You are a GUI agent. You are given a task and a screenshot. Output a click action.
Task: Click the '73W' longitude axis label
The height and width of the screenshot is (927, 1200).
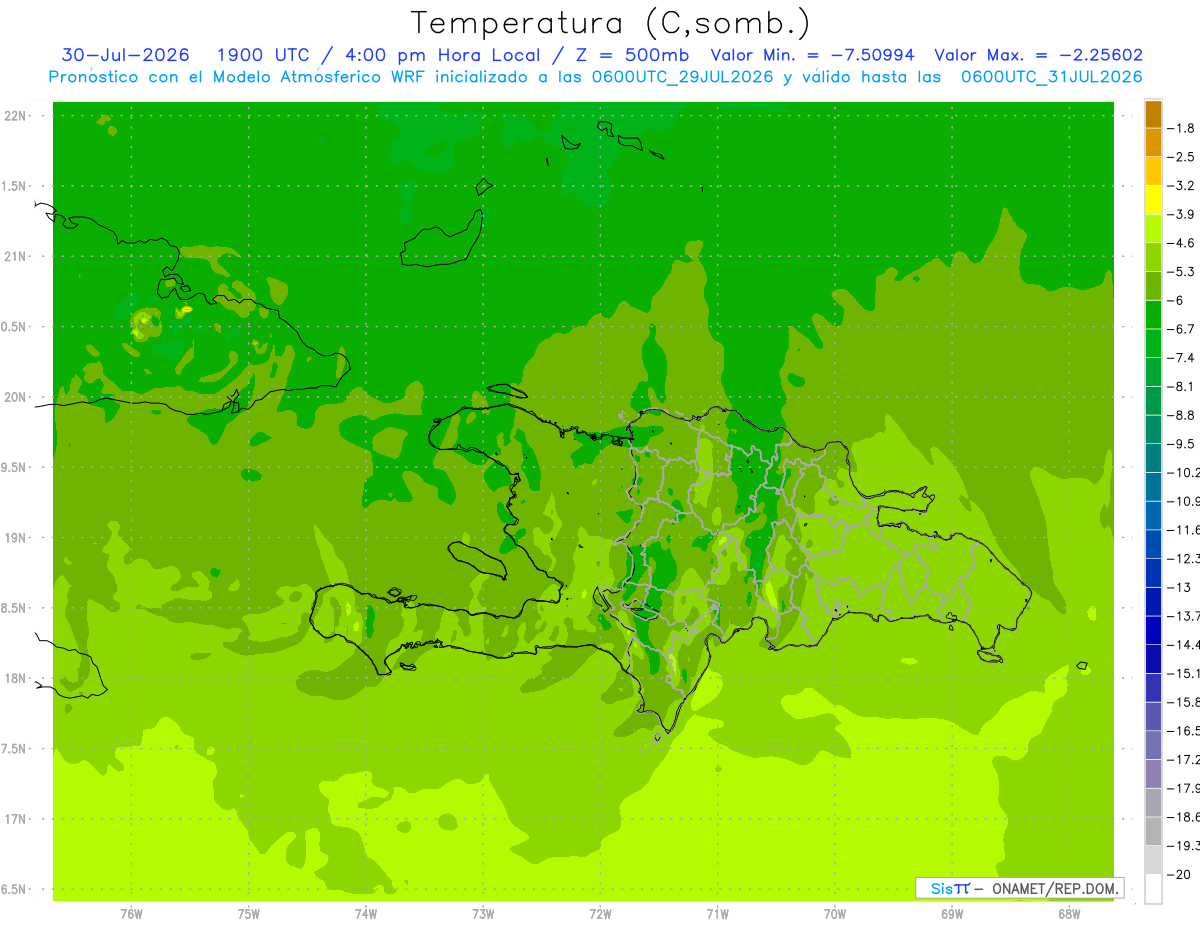(x=483, y=914)
